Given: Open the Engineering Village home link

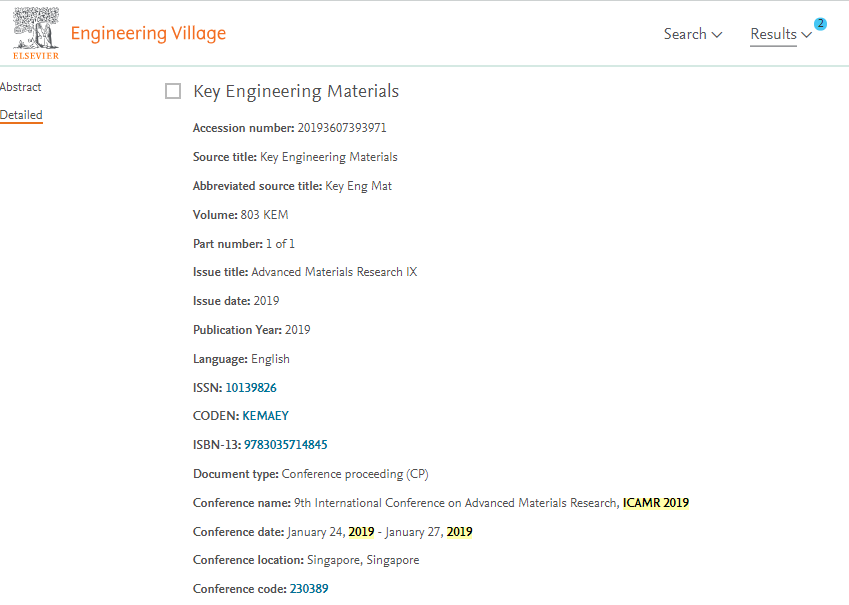Looking at the screenshot, I should 148,33.
